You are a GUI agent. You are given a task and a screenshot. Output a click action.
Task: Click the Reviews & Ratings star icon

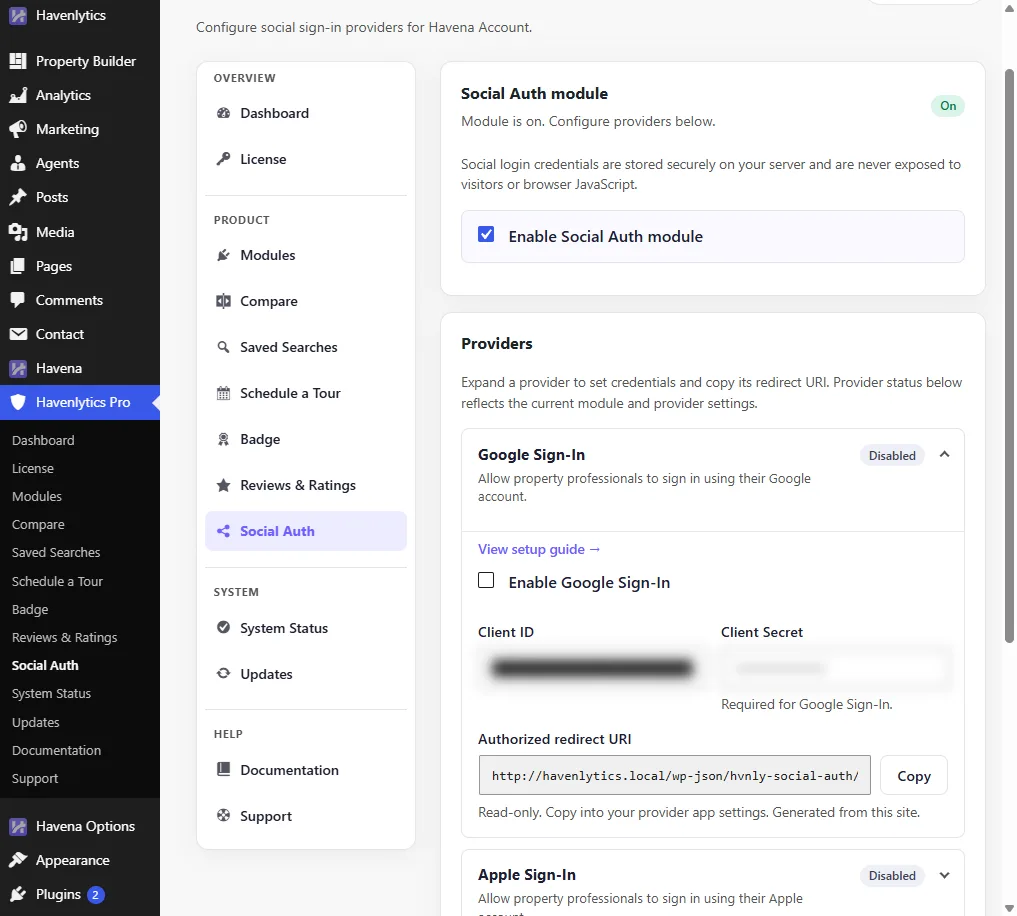click(x=223, y=485)
